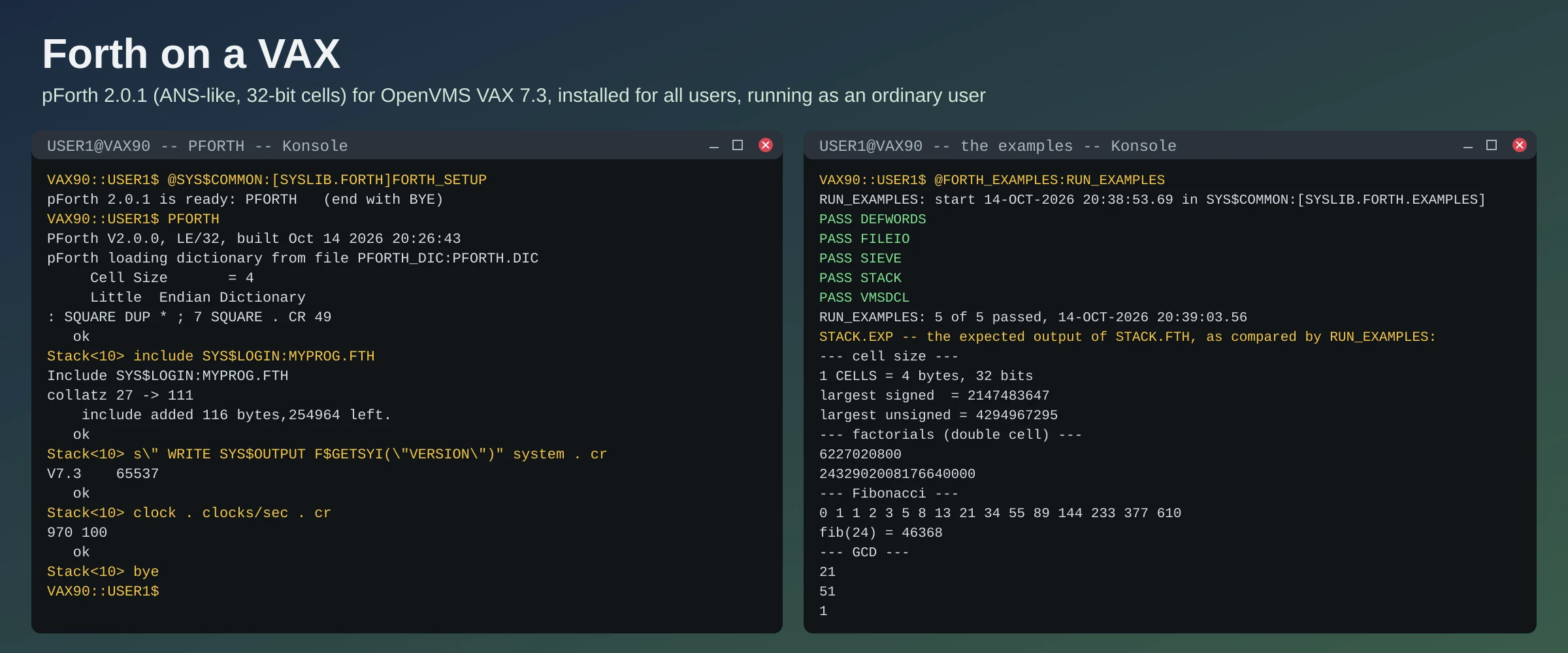The width and height of the screenshot is (1568, 653).
Task: Click the 'PASS VMSDCL' result
Action: click(x=864, y=297)
